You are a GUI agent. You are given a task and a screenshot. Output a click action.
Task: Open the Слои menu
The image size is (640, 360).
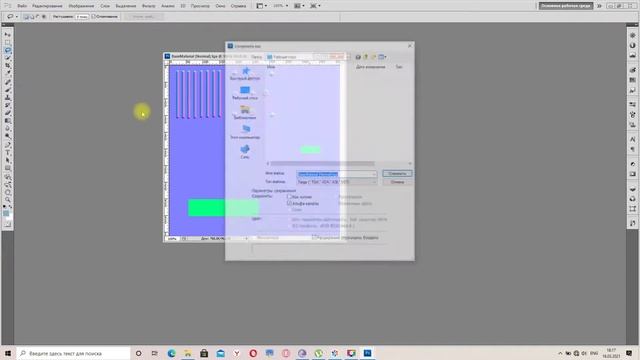(105, 6)
